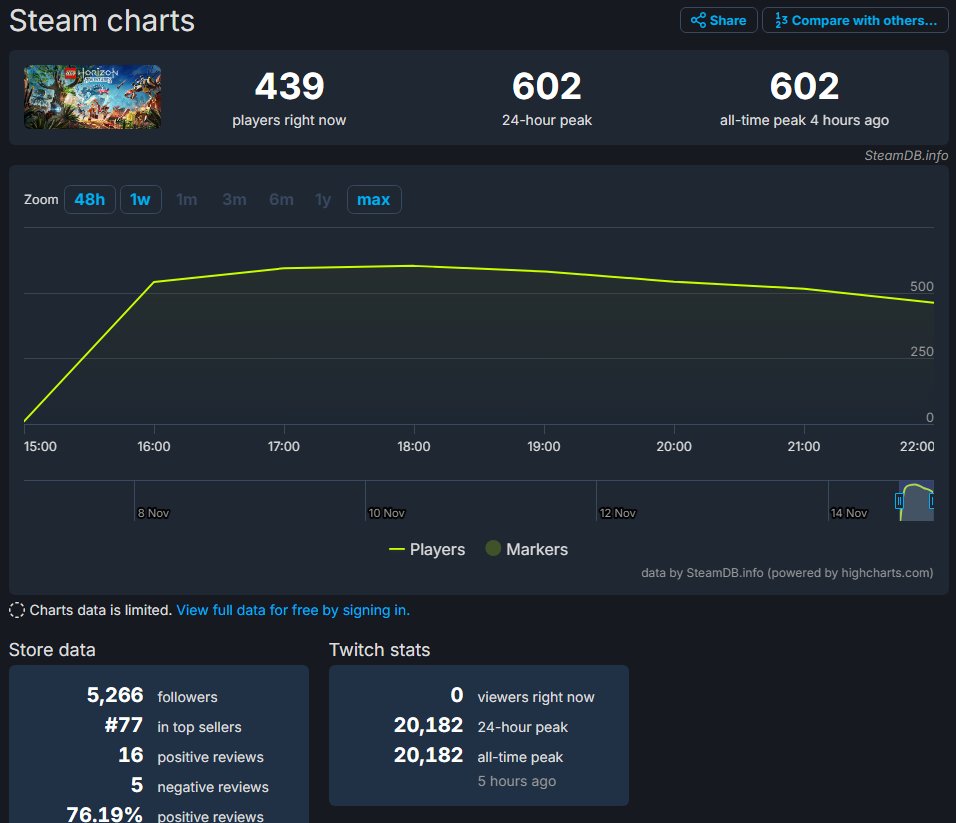Grab the left navigator range handle
Screen dimensions: 956x823
click(x=899, y=501)
